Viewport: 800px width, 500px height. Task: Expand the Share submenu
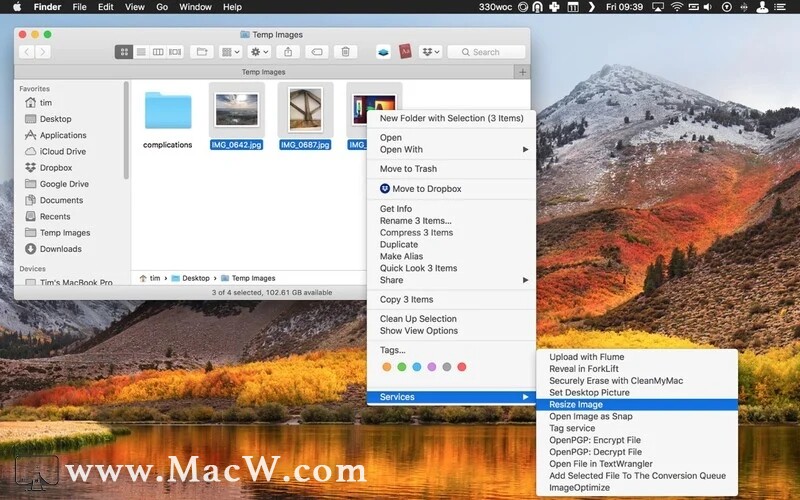tap(452, 280)
